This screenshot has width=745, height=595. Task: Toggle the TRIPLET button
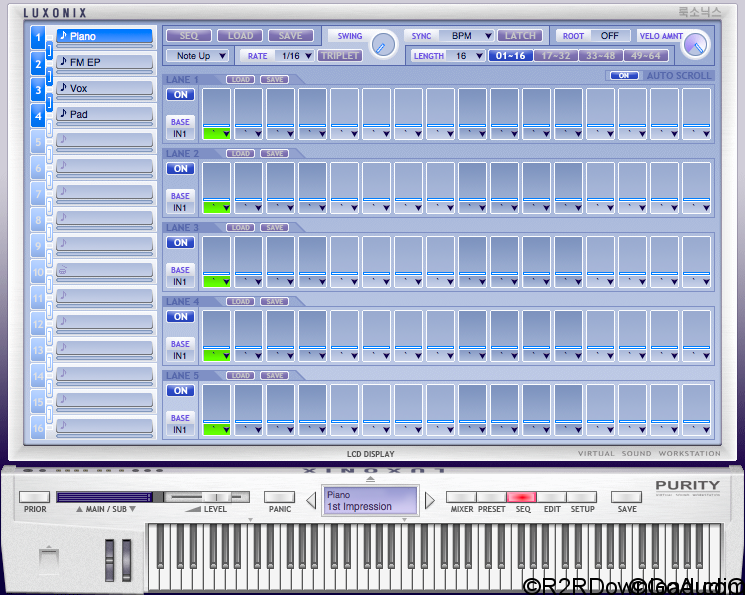(x=340, y=56)
